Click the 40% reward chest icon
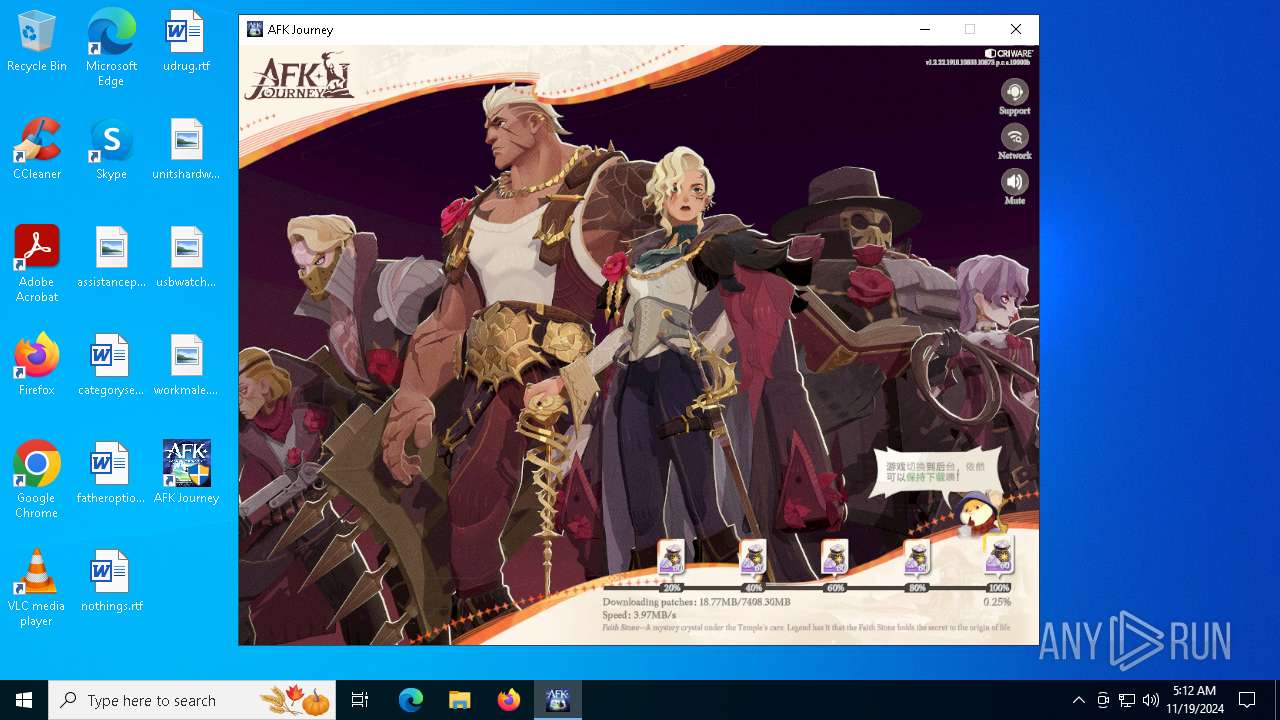This screenshot has height=720, width=1280. pyautogui.click(x=753, y=558)
